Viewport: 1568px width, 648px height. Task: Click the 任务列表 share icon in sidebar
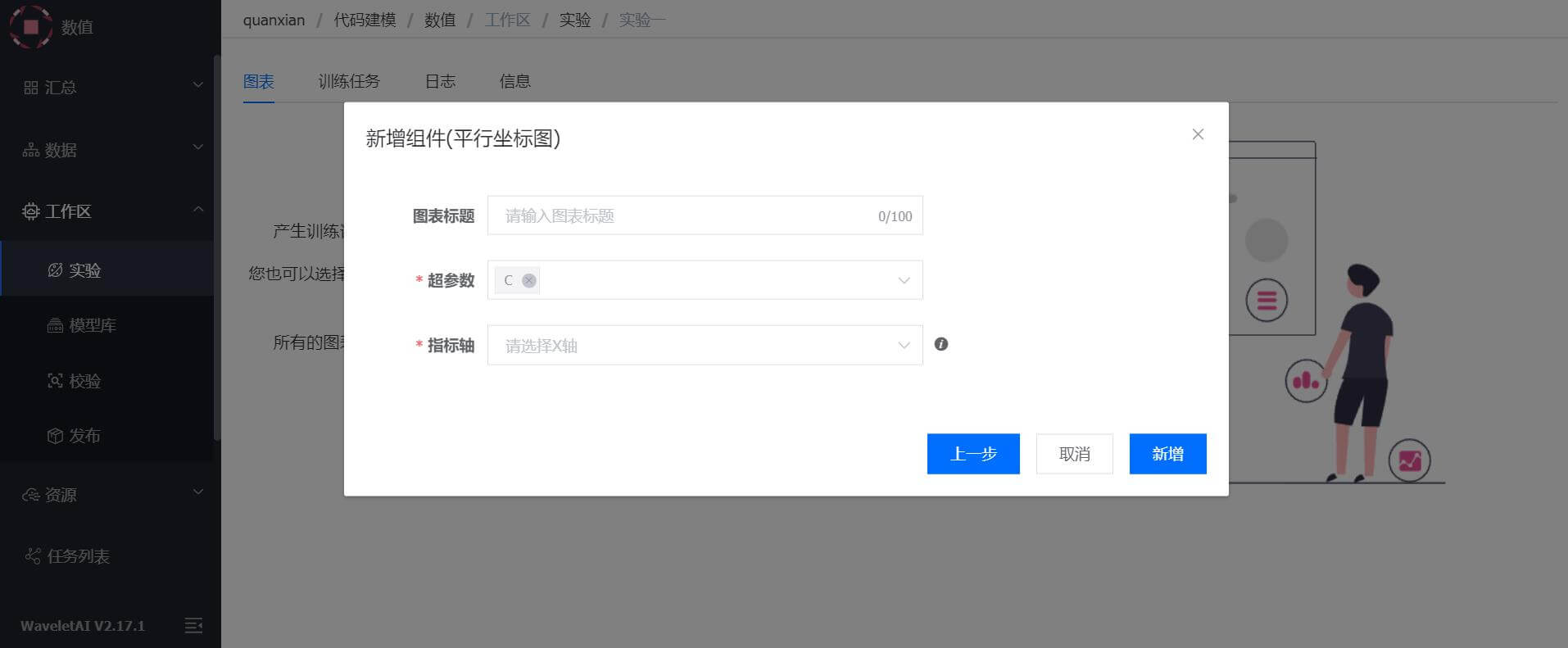tap(33, 556)
